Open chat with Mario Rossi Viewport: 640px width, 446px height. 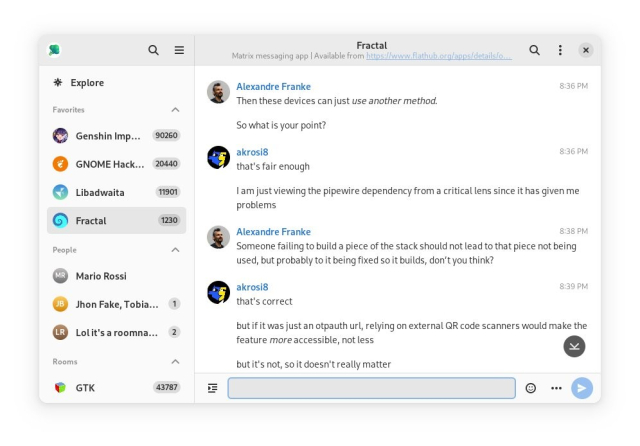[117, 276]
